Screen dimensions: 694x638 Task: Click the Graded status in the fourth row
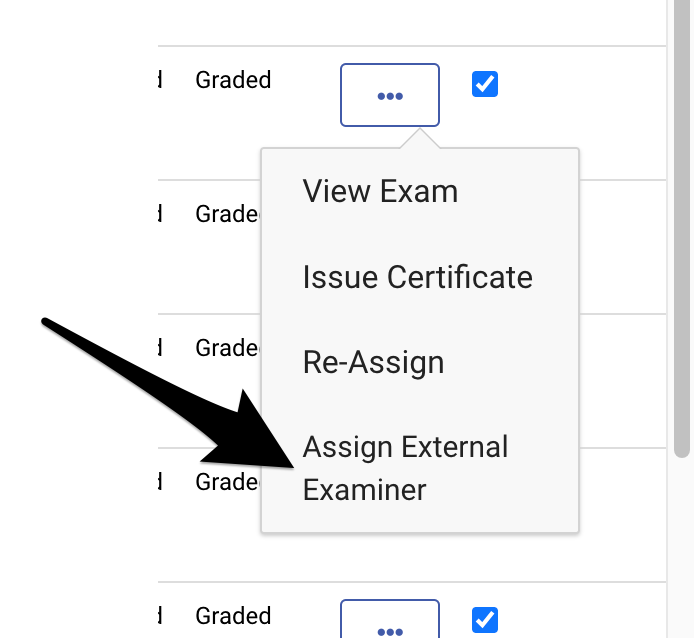click(228, 482)
